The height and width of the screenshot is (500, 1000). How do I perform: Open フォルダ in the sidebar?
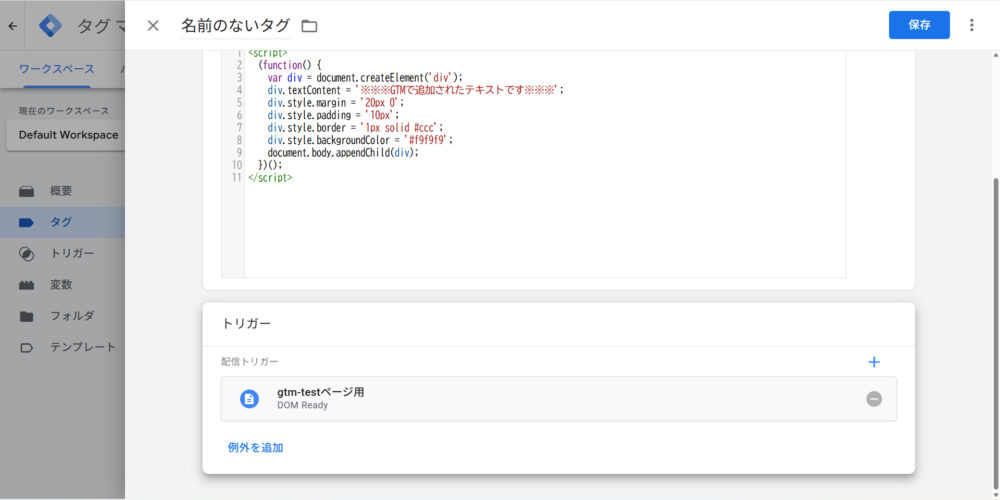(71, 316)
